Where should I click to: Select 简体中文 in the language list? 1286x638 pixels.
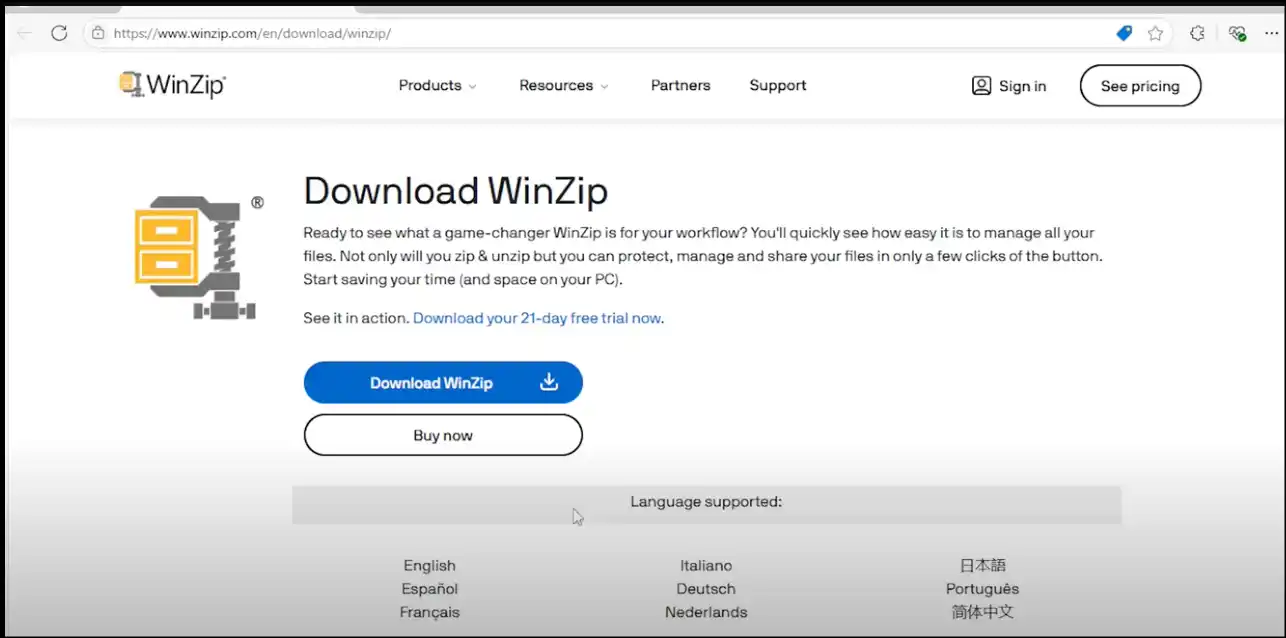[983, 612]
